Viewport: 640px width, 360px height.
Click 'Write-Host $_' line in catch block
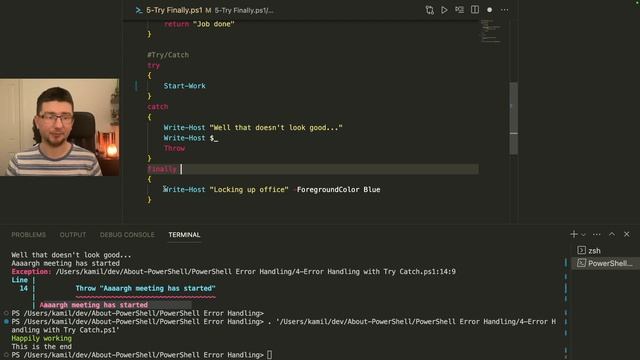[191, 138]
